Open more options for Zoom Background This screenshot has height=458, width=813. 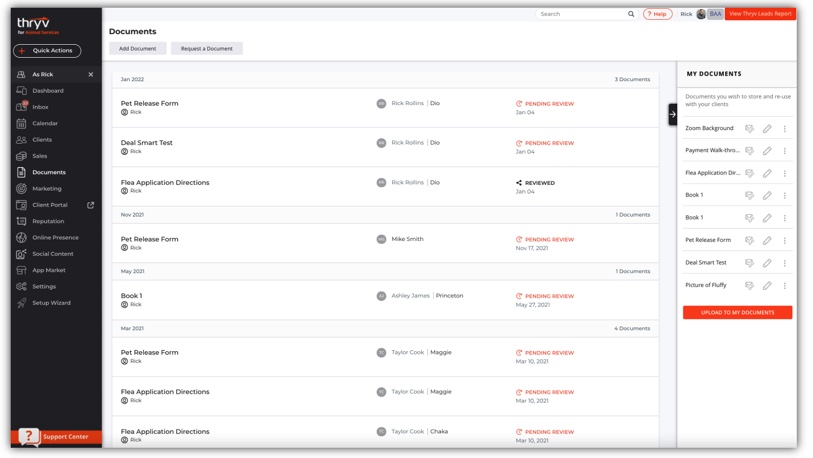pos(784,129)
